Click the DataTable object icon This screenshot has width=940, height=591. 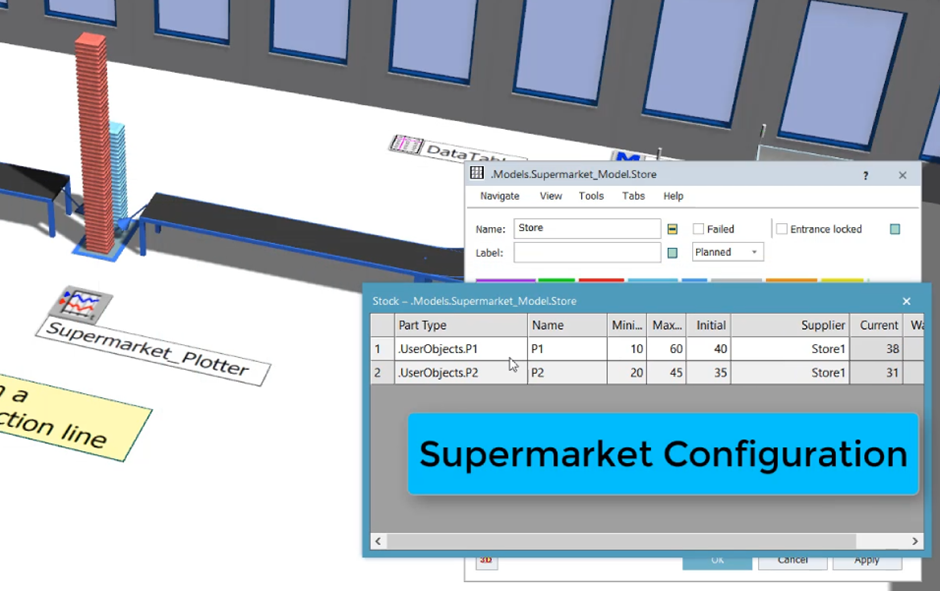coord(407,144)
